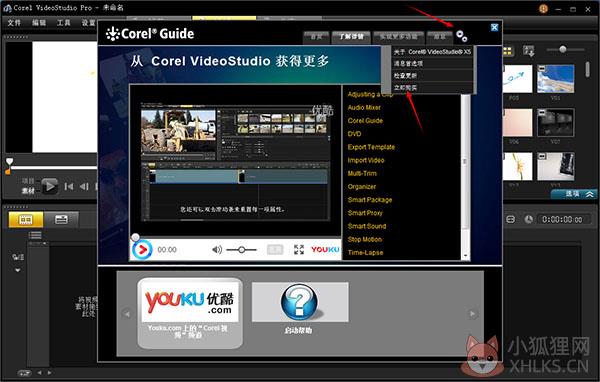This screenshot has height=382, width=600.
Task: Open the youku.com Corel video channel card
Action: (190, 313)
